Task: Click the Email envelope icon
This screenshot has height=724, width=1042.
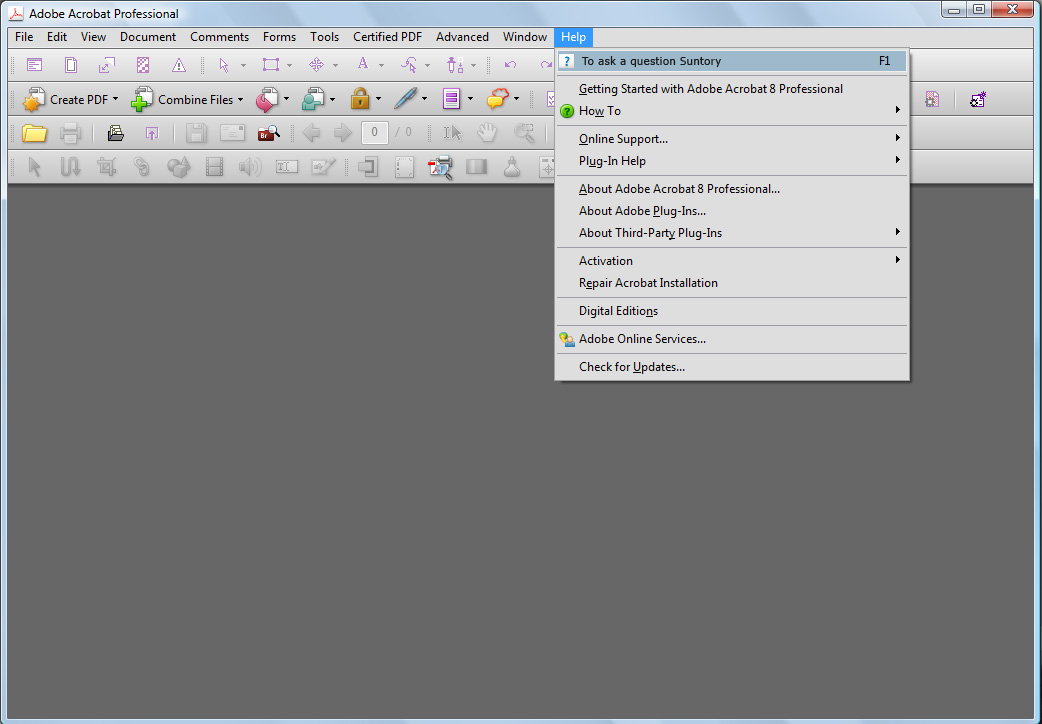Action: pos(232,133)
